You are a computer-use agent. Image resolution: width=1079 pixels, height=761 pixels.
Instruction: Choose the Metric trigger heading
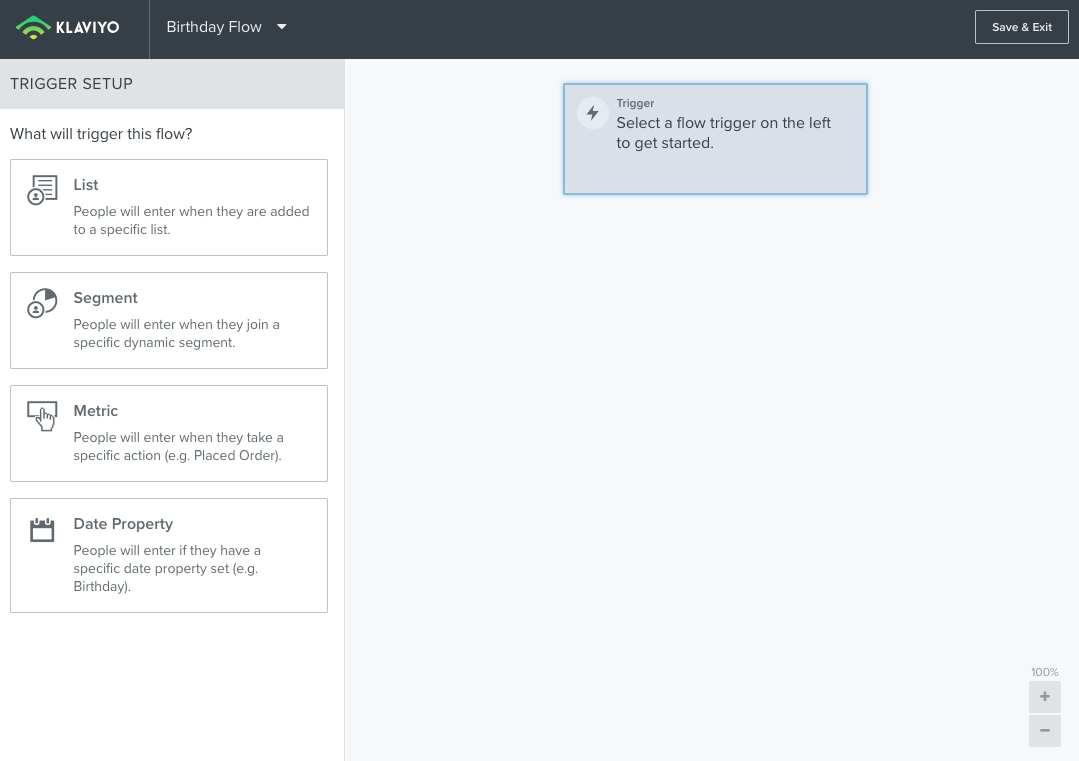(x=96, y=411)
